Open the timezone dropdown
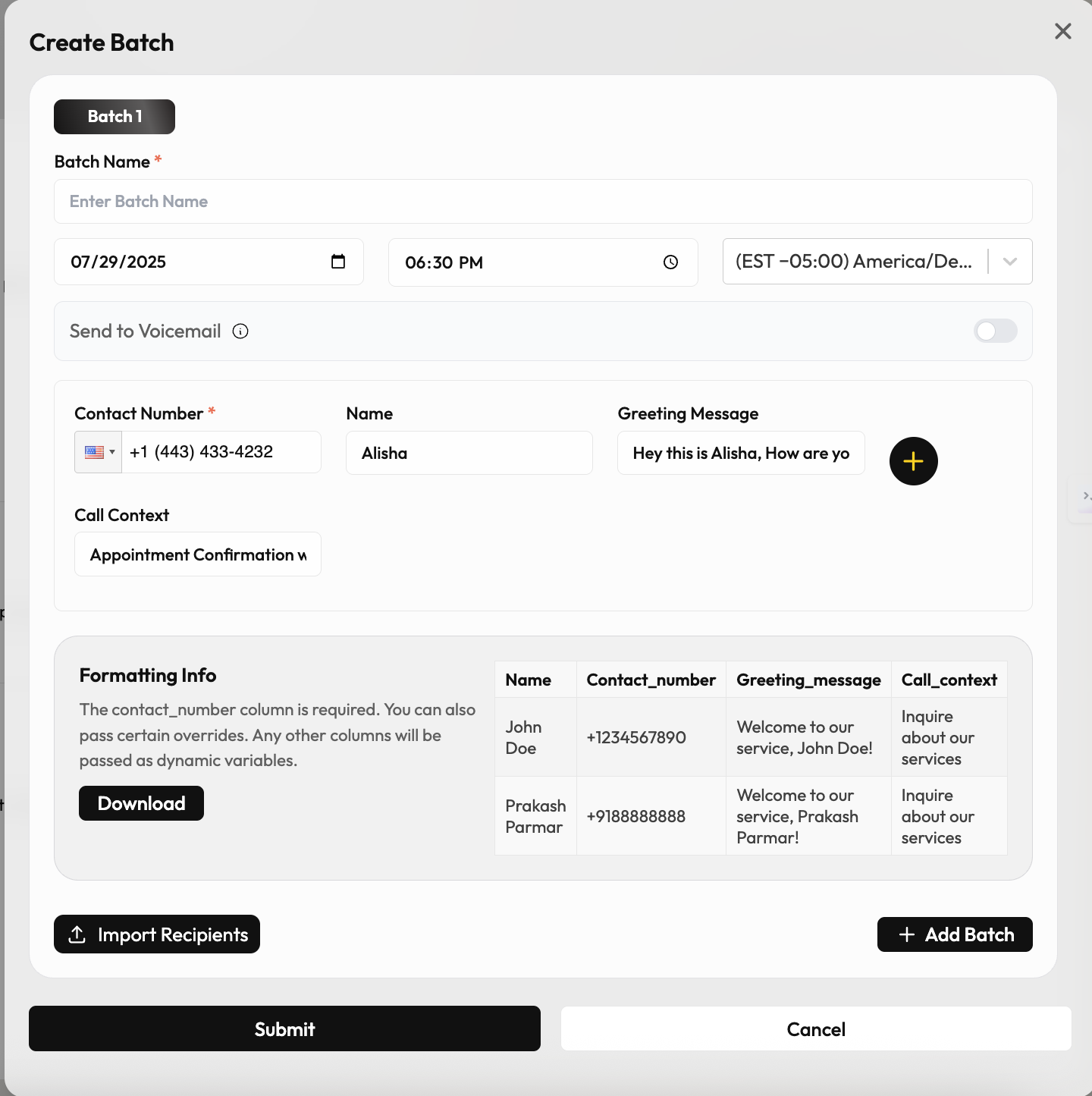Screen dimensions: 1092x1096 click(x=1010, y=262)
